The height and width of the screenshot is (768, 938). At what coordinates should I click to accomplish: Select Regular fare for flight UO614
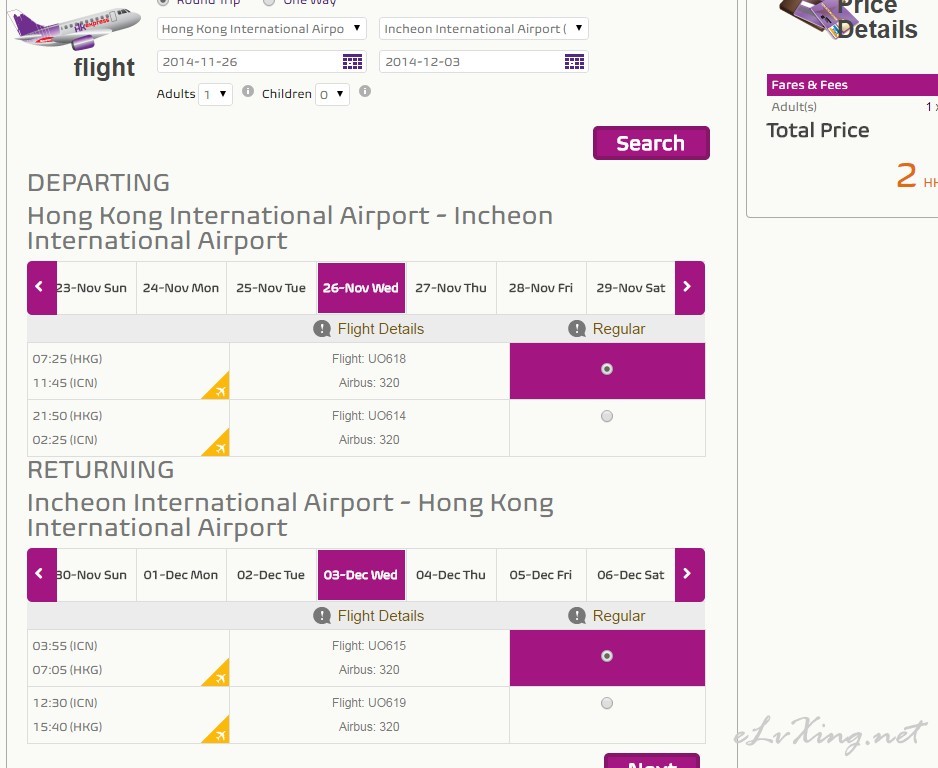(607, 416)
